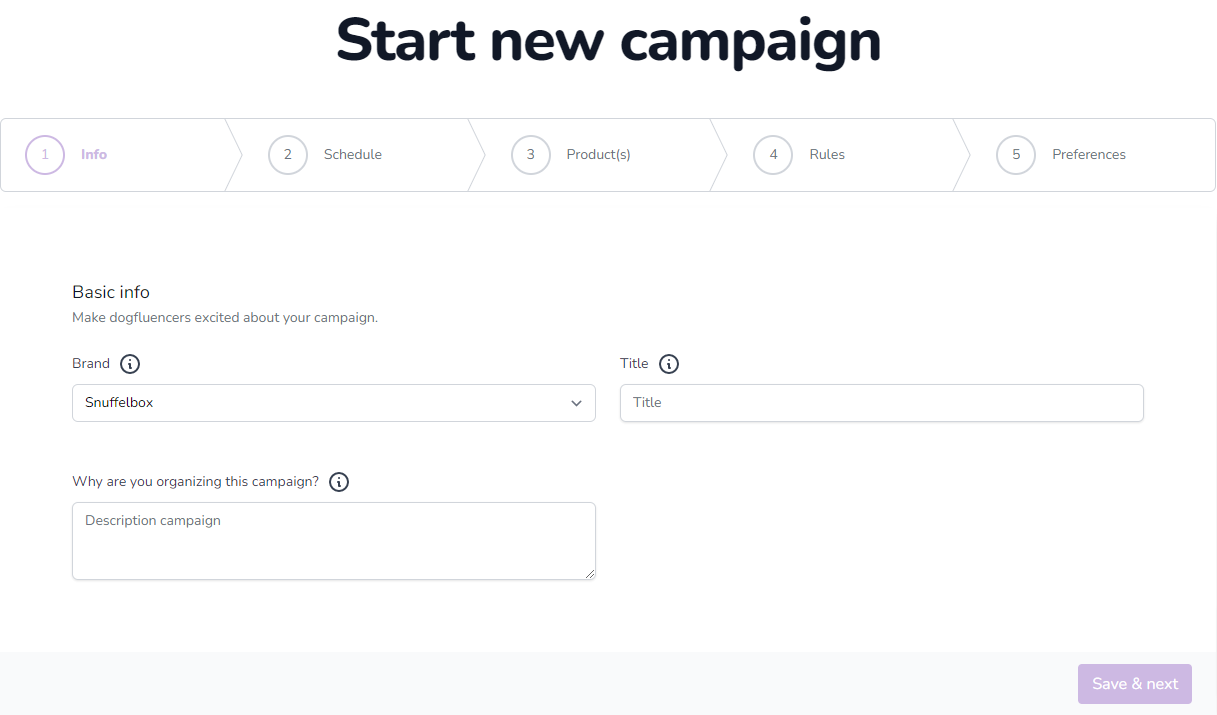Image resolution: width=1217 pixels, height=715 pixels.
Task: Open the Rules step
Action: (827, 154)
